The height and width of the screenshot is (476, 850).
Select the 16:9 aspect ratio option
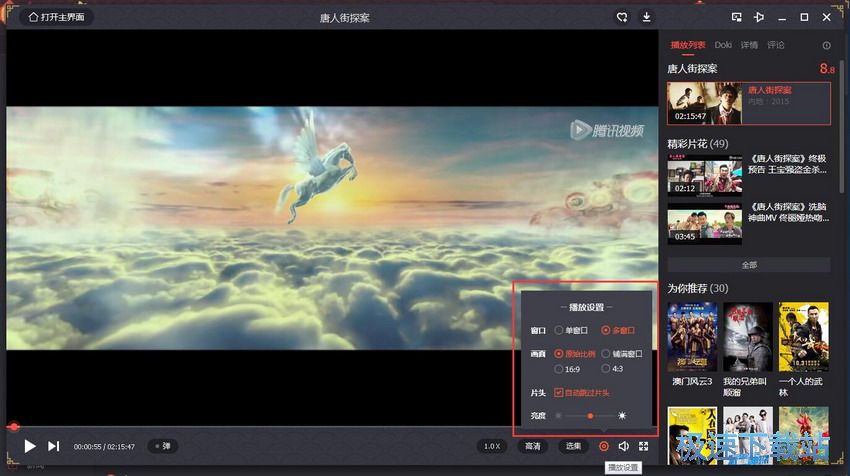pyautogui.click(x=567, y=369)
